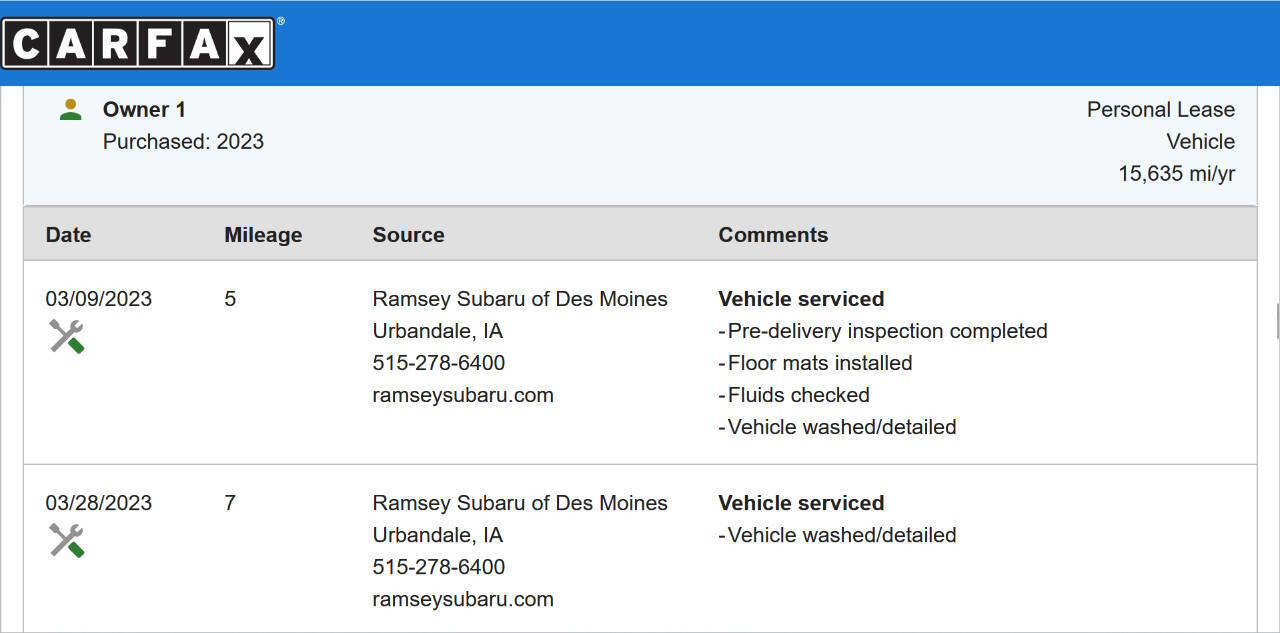Screen dimensions: 1280x633
Task: Click the green Owner 1 person icon
Action: (x=70, y=110)
